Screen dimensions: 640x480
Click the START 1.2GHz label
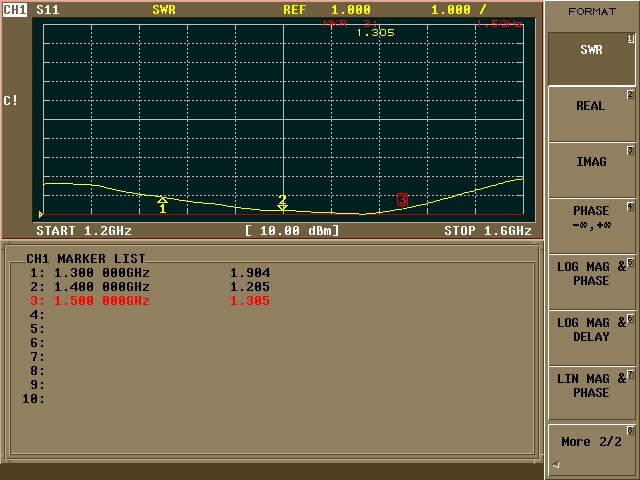click(84, 231)
